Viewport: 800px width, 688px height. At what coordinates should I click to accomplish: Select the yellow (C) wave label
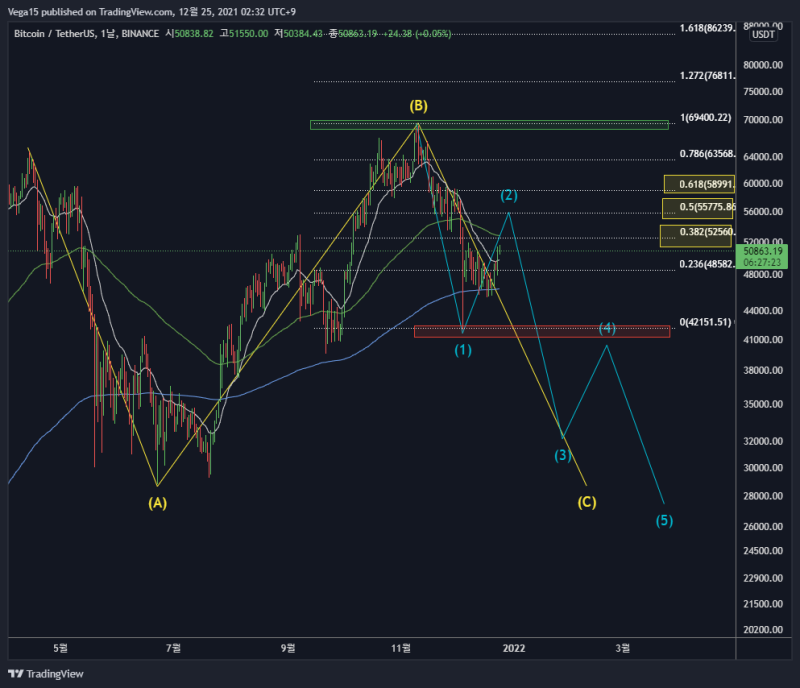point(587,502)
